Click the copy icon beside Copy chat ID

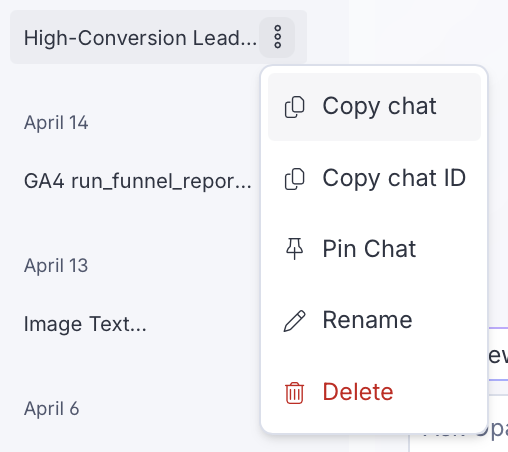coord(294,179)
